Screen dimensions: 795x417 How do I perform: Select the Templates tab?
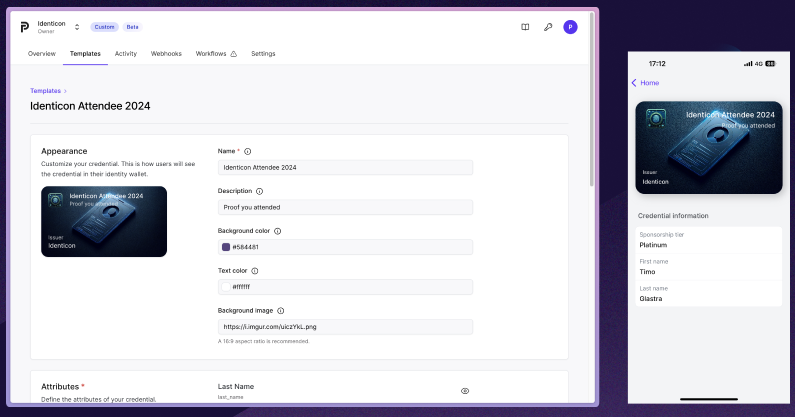pyautogui.click(x=85, y=53)
